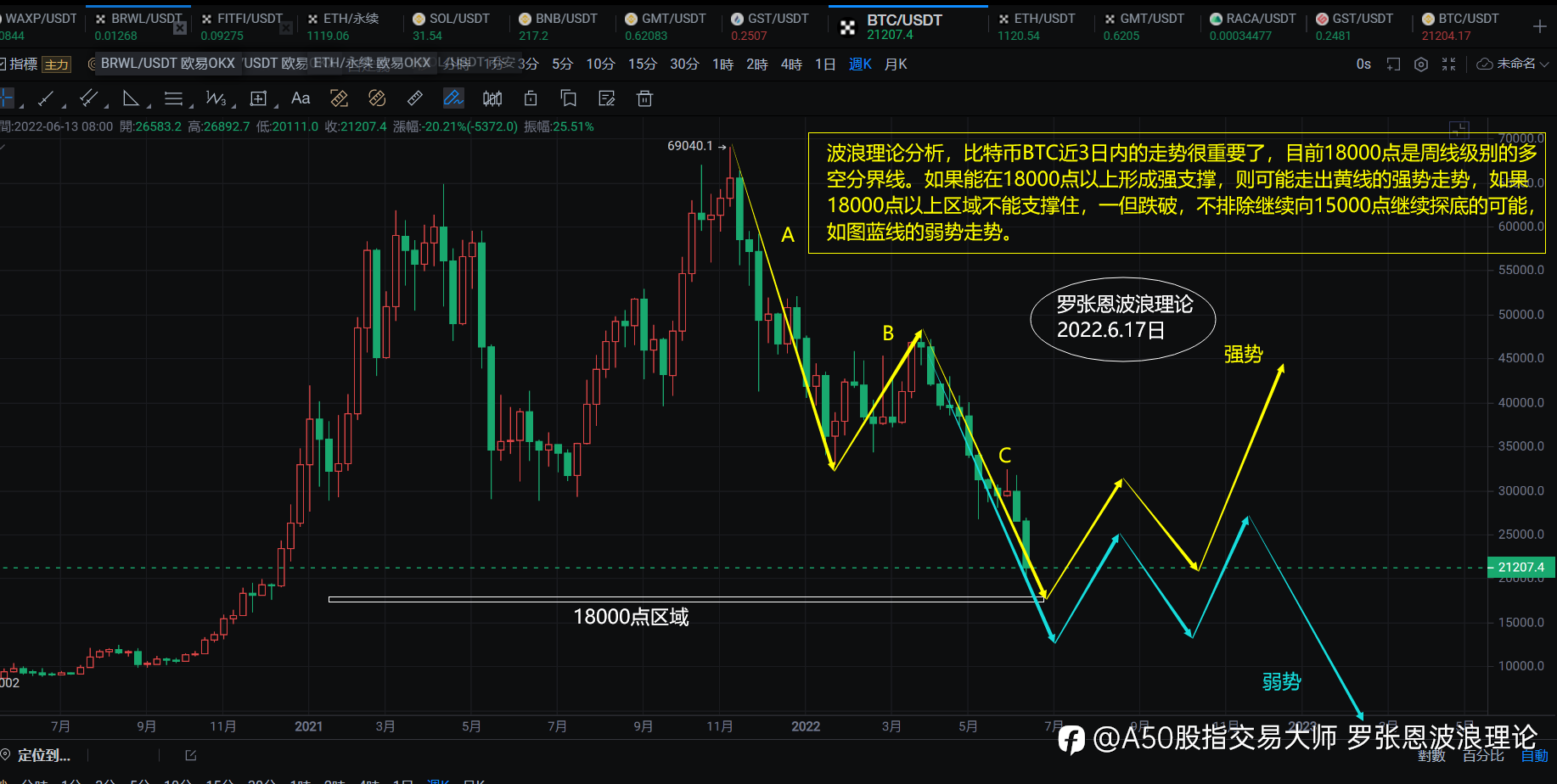
Task: Toggle 自動 price scale mode
Action: point(1534,756)
